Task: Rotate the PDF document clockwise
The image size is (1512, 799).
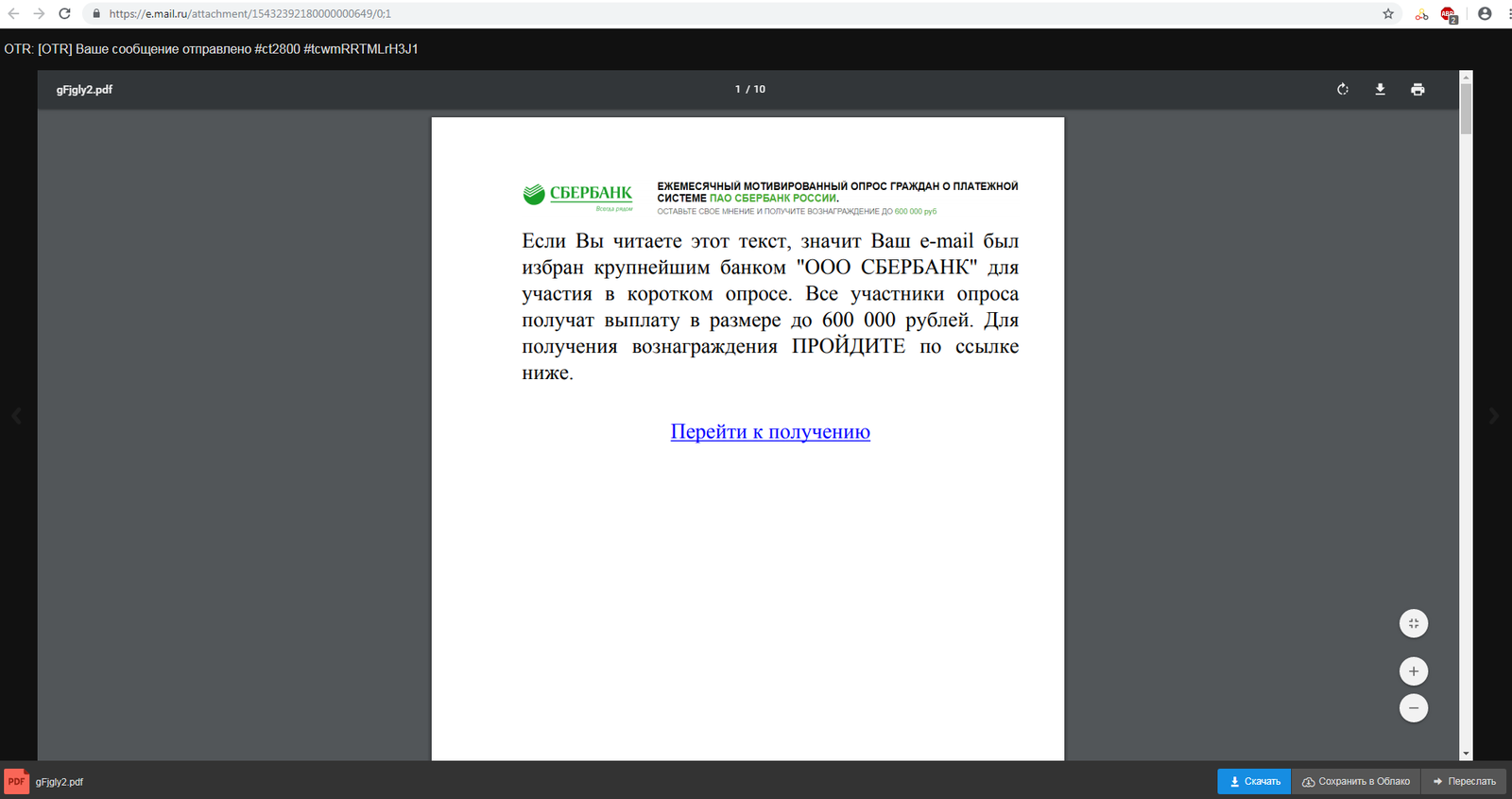Action: click(1343, 89)
